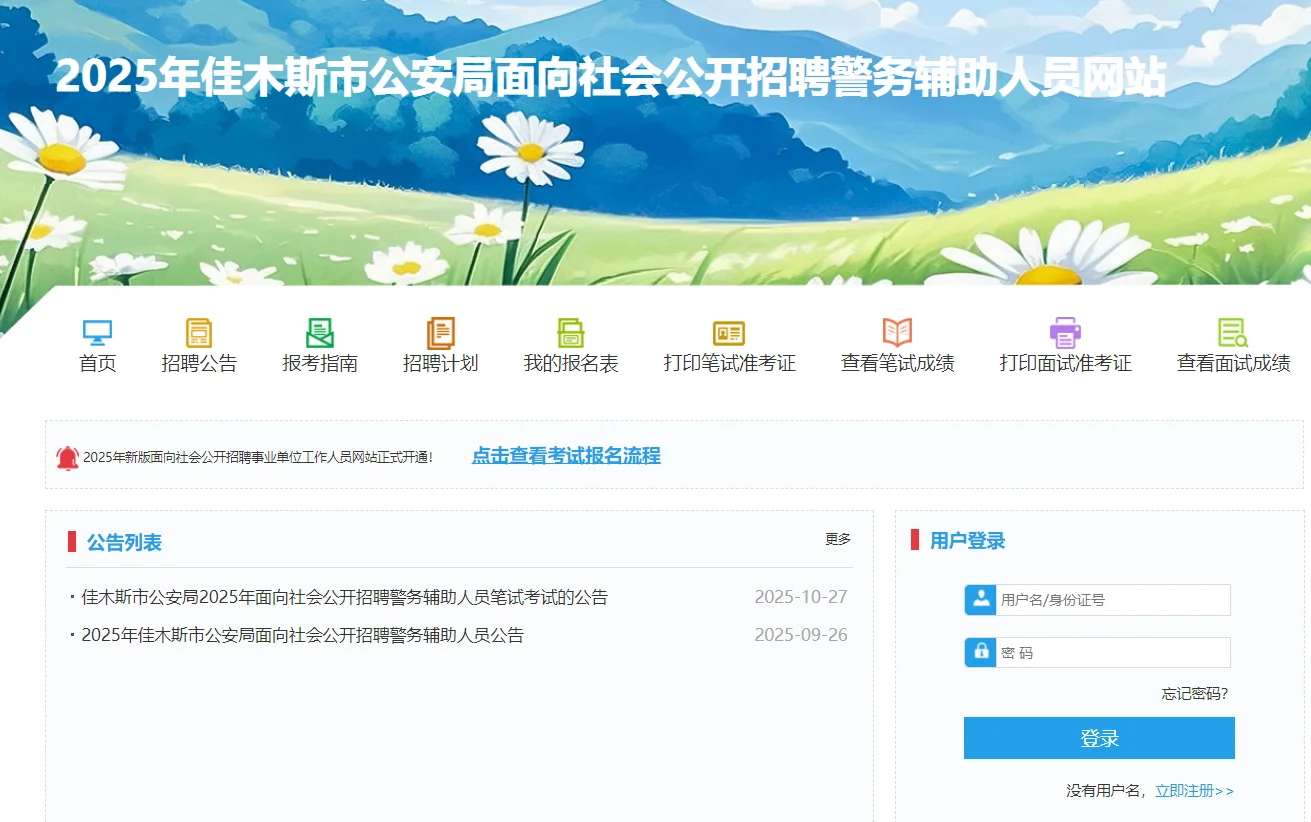The image size is (1311, 822).
Task: Click the 查看笔试成绩 open book icon
Action: (x=898, y=333)
